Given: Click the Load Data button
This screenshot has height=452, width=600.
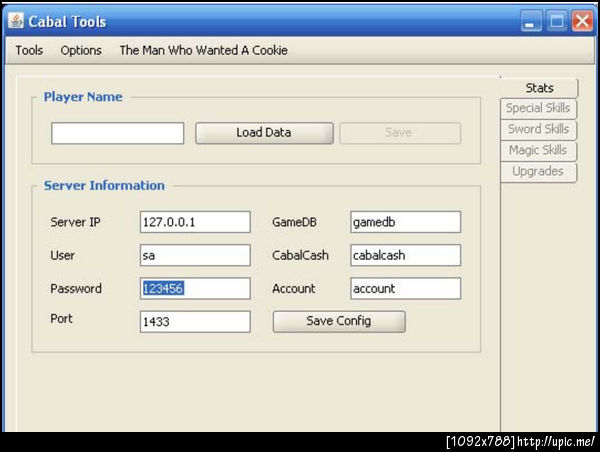Looking at the screenshot, I should pyautogui.click(x=264, y=133).
